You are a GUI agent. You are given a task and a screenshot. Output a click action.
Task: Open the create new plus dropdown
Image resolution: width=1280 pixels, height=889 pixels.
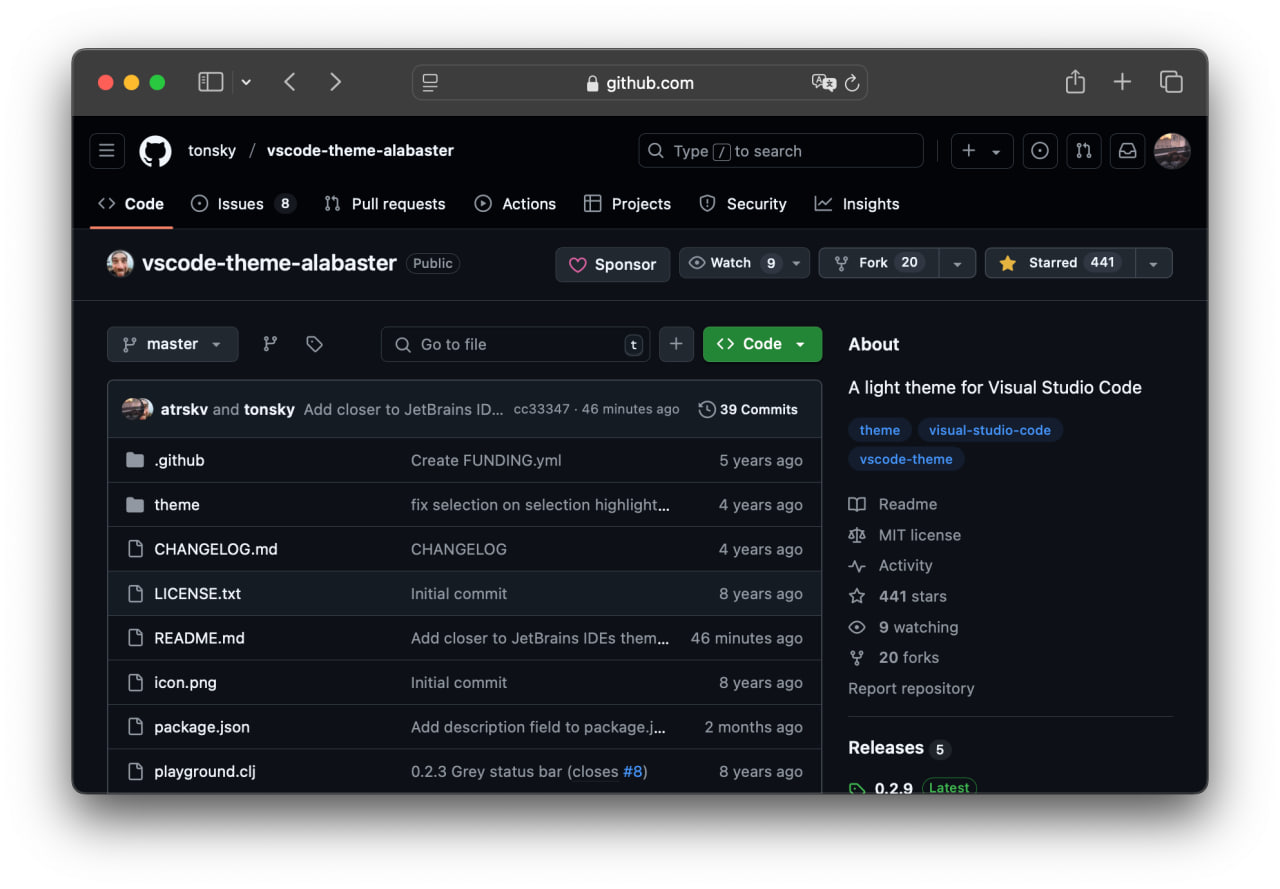982,151
